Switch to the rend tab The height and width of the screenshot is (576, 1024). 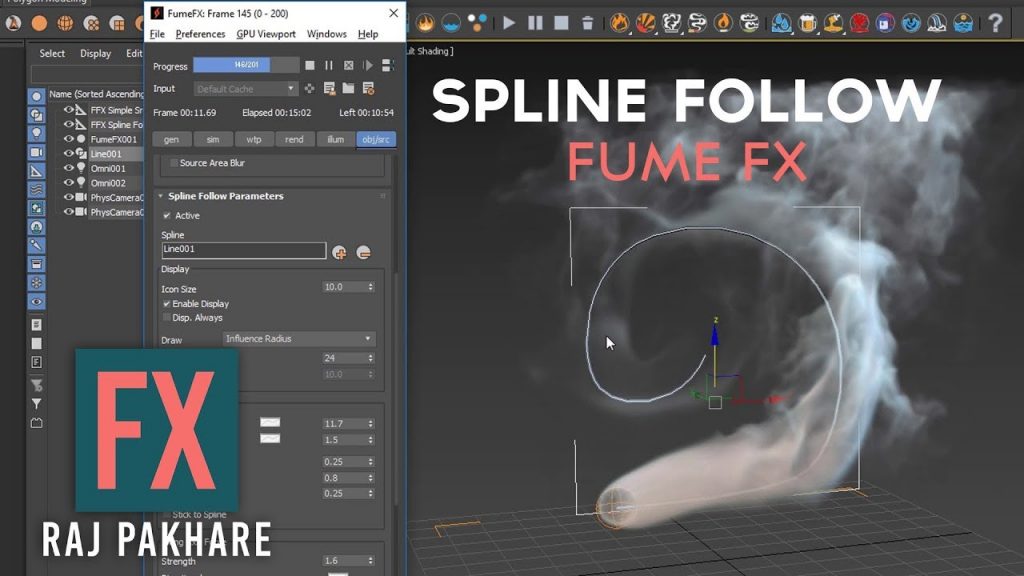(295, 139)
